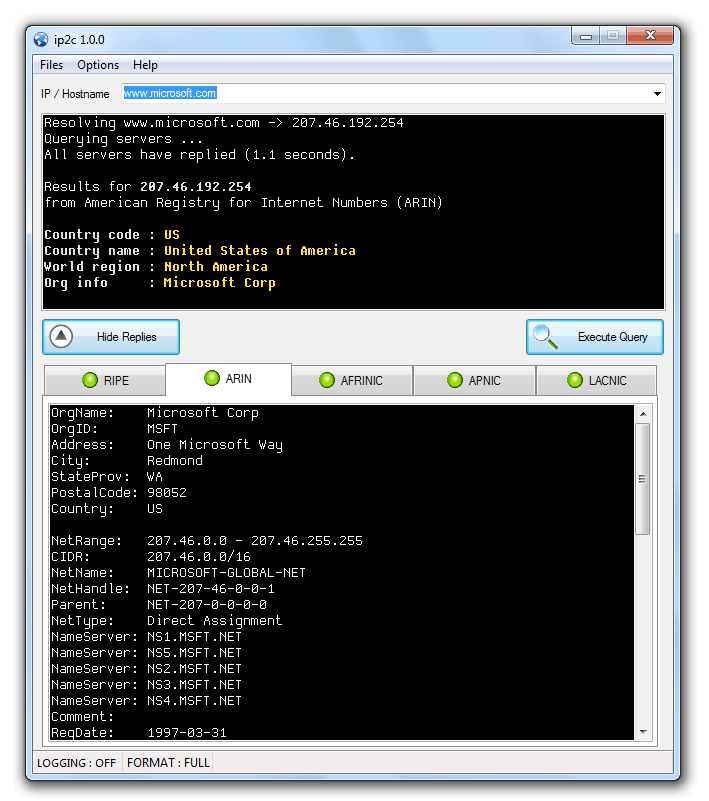This screenshot has width=709, height=801.
Task: Click the green status light on APNIC tab
Action: pos(455,380)
